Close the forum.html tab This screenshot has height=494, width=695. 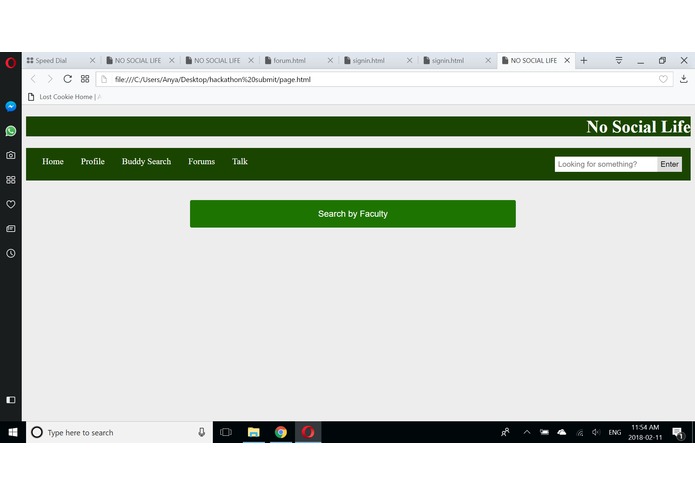[330, 60]
